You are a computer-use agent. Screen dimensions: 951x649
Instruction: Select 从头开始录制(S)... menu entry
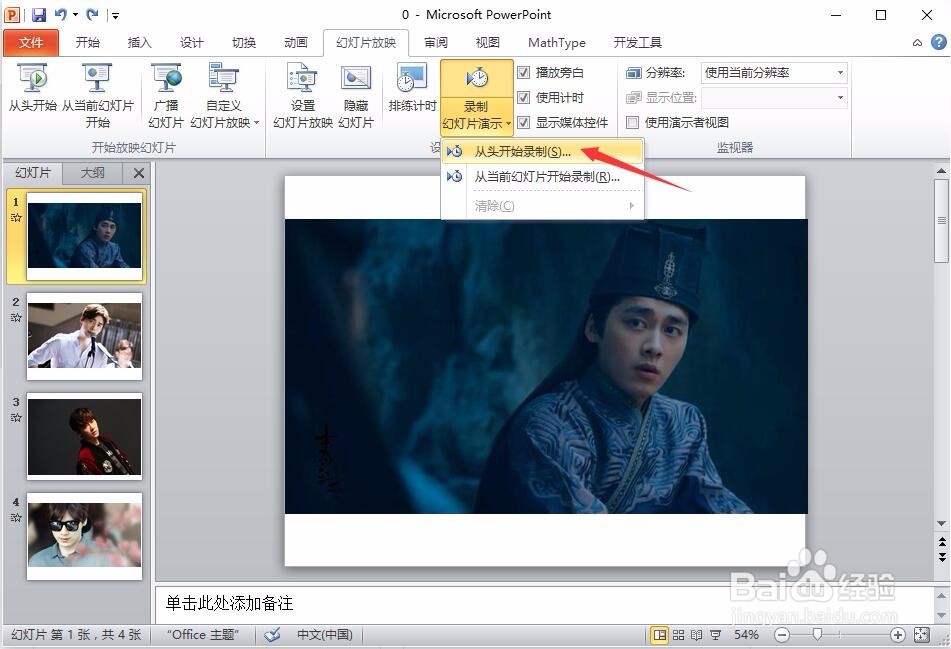[542, 152]
